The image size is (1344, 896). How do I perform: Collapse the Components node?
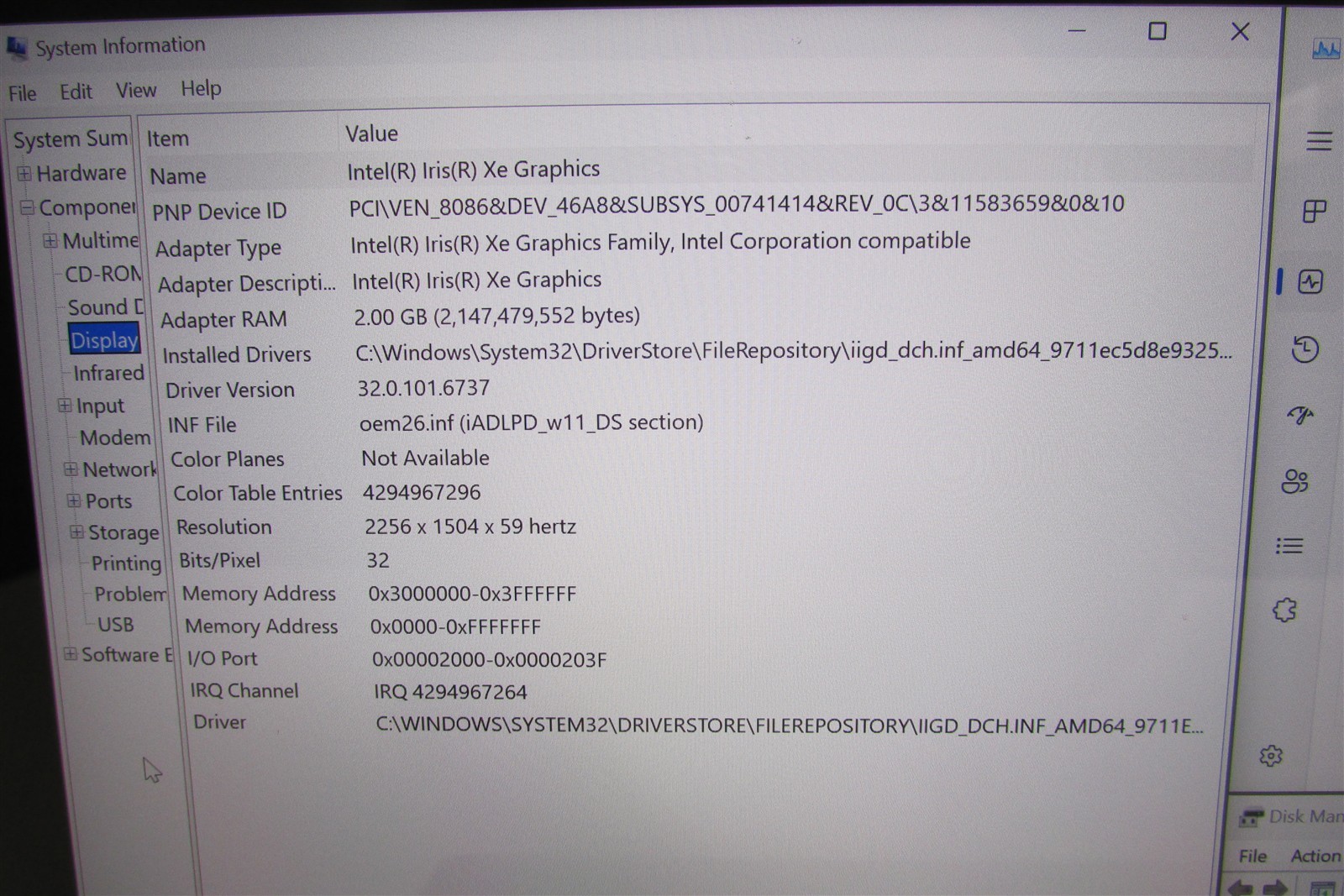[28, 207]
